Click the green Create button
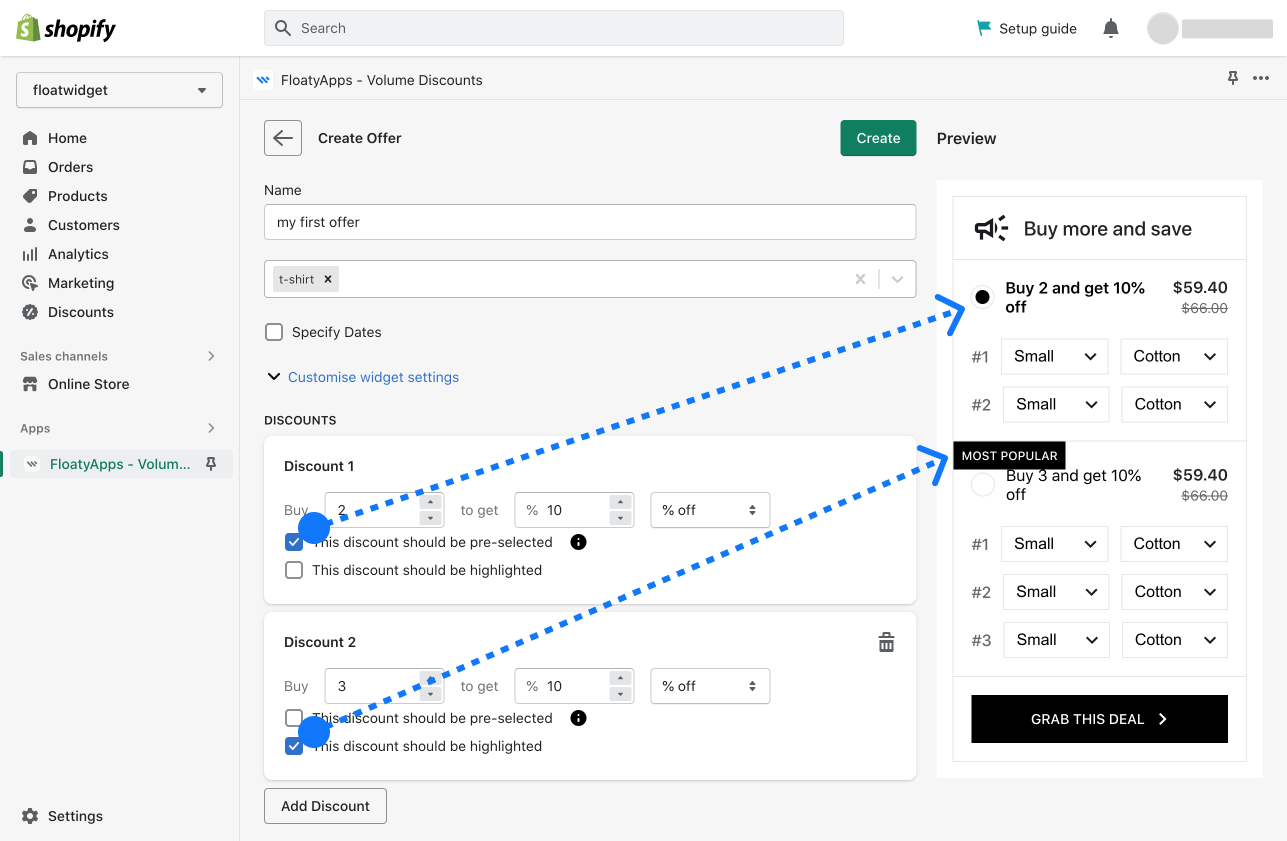 tap(878, 138)
